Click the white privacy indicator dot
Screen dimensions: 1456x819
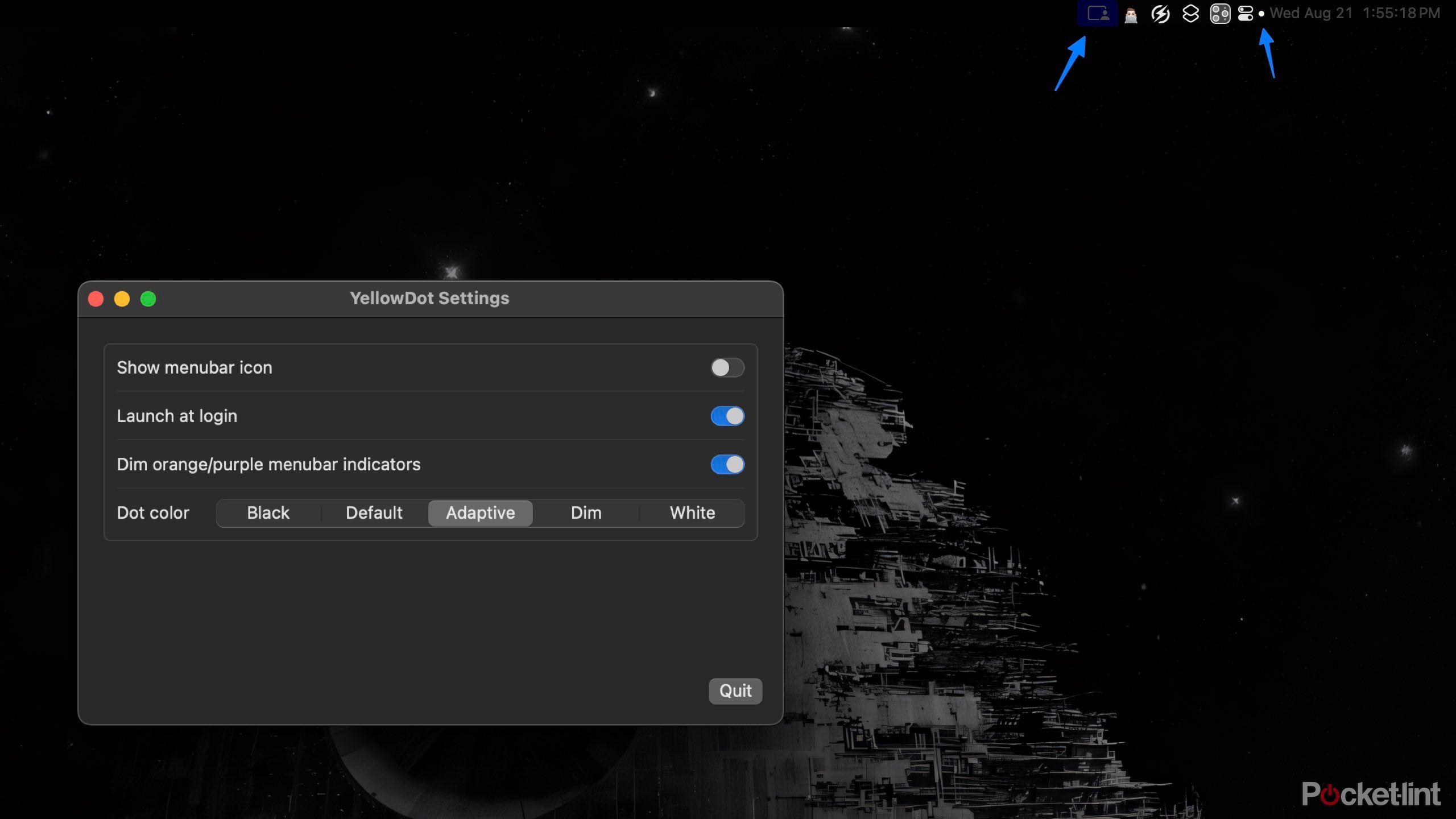coord(1261,14)
